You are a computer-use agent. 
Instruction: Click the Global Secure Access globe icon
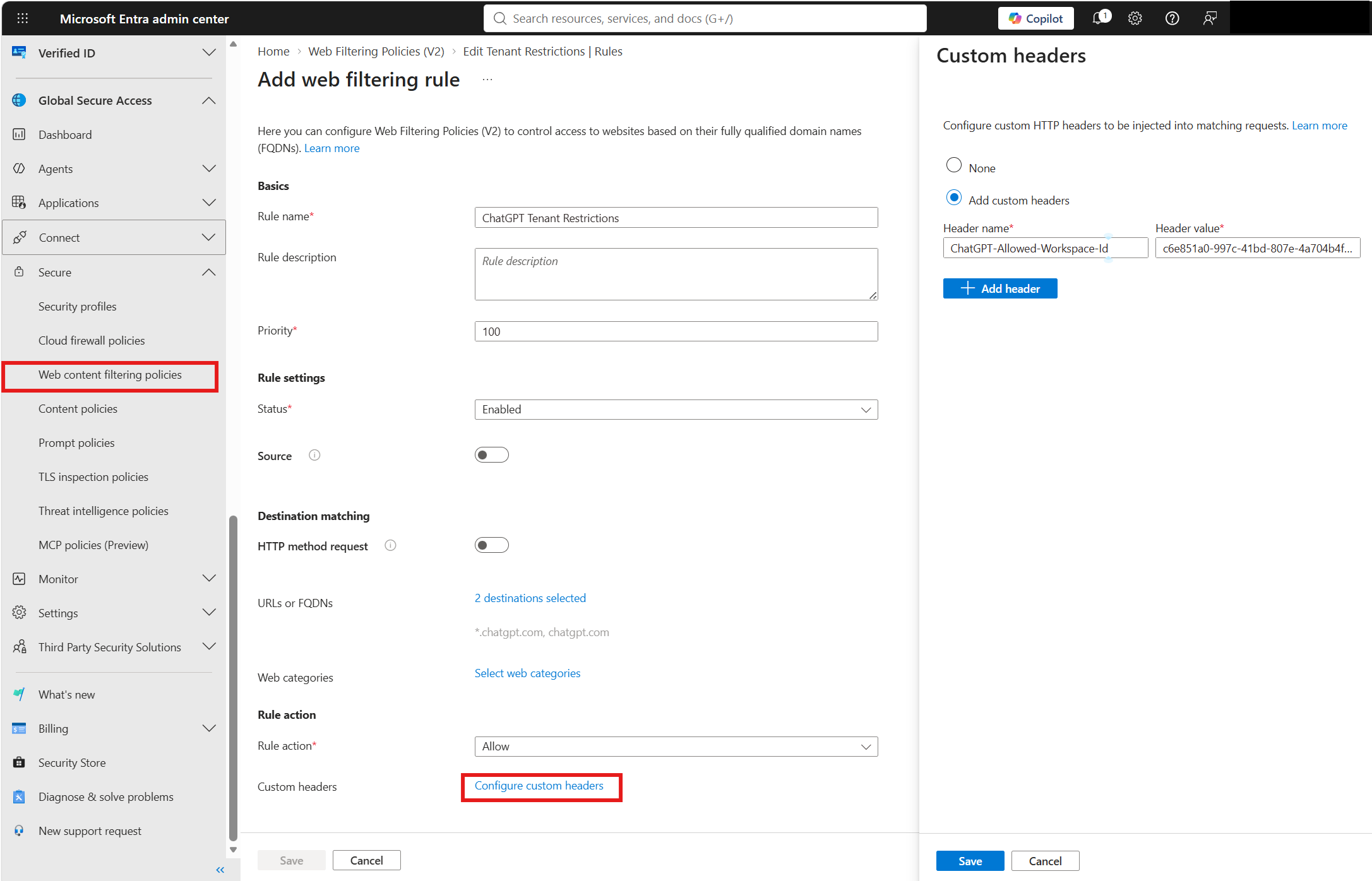19,100
